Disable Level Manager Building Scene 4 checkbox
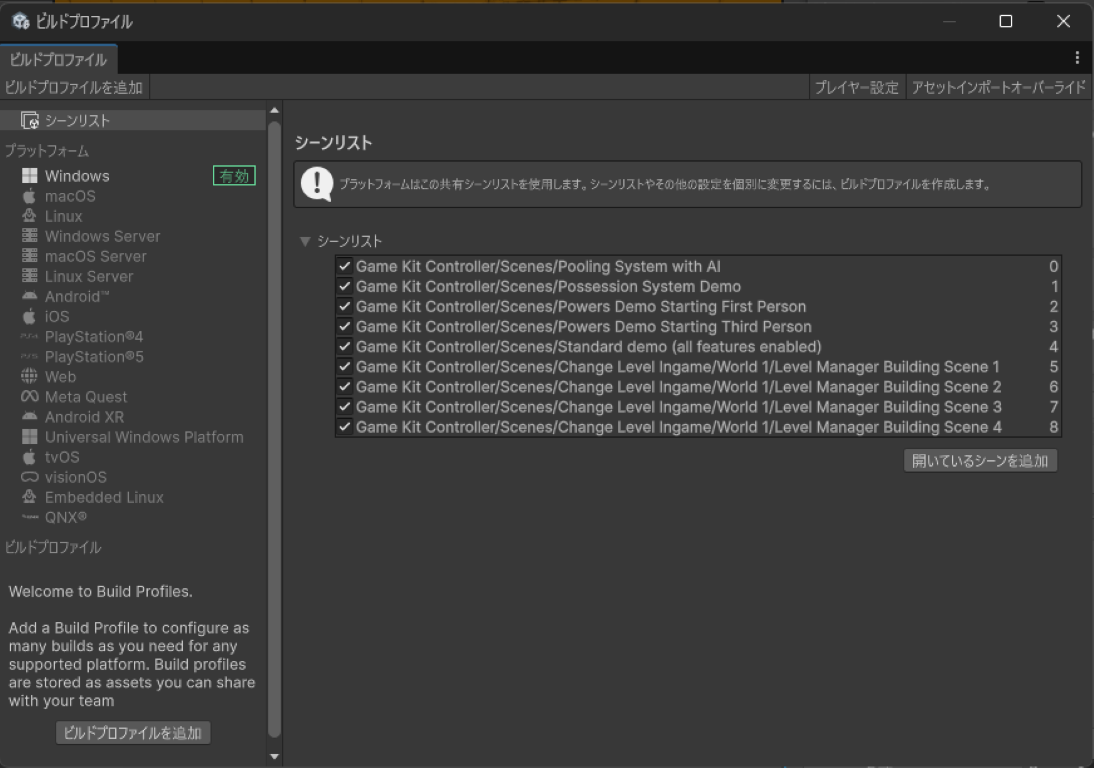The height and width of the screenshot is (768, 1094). pyautogui.click(x=344, y=427)
